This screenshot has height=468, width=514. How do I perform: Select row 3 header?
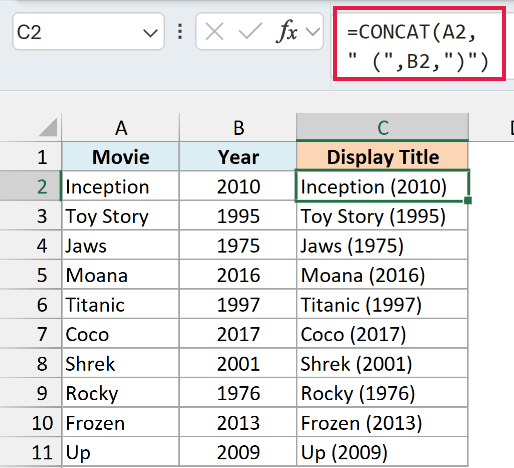click(x=31, y=216)
